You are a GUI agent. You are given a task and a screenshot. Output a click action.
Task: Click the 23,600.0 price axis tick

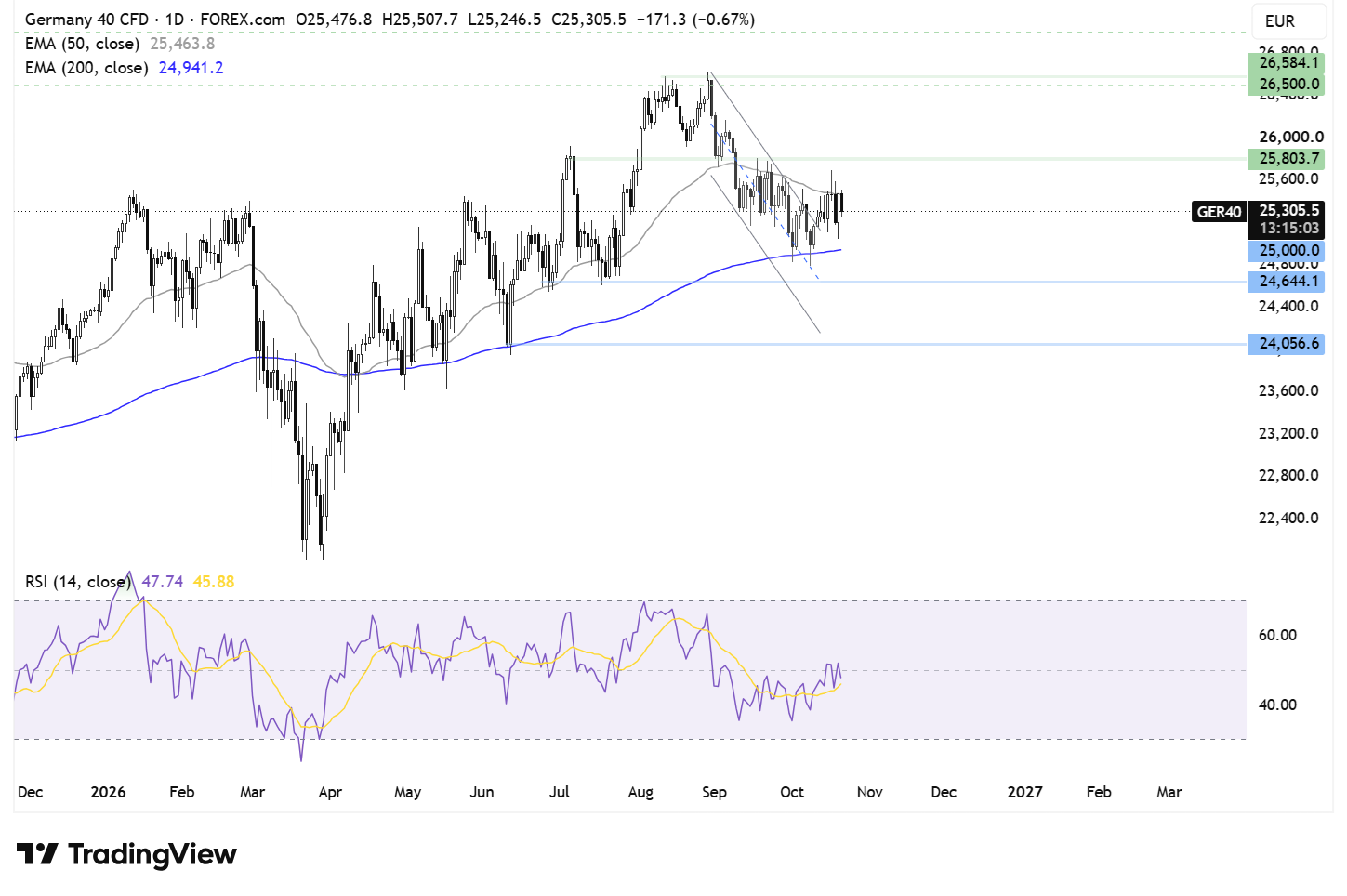click(1289, 391)
